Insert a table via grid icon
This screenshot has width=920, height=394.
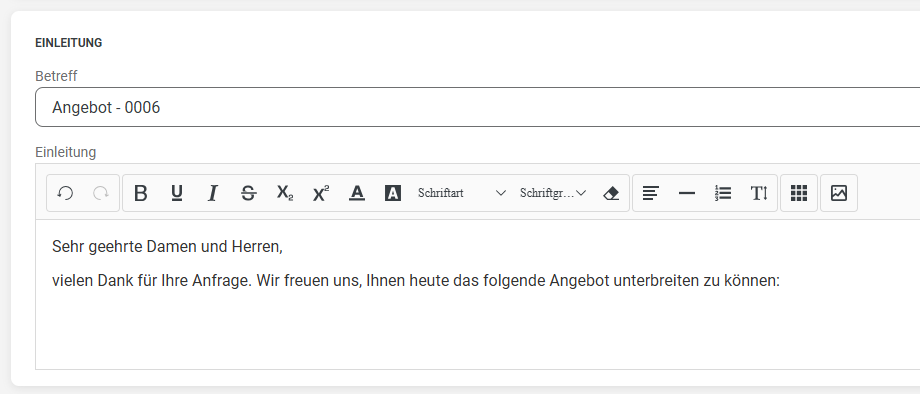tap(799, 193)
